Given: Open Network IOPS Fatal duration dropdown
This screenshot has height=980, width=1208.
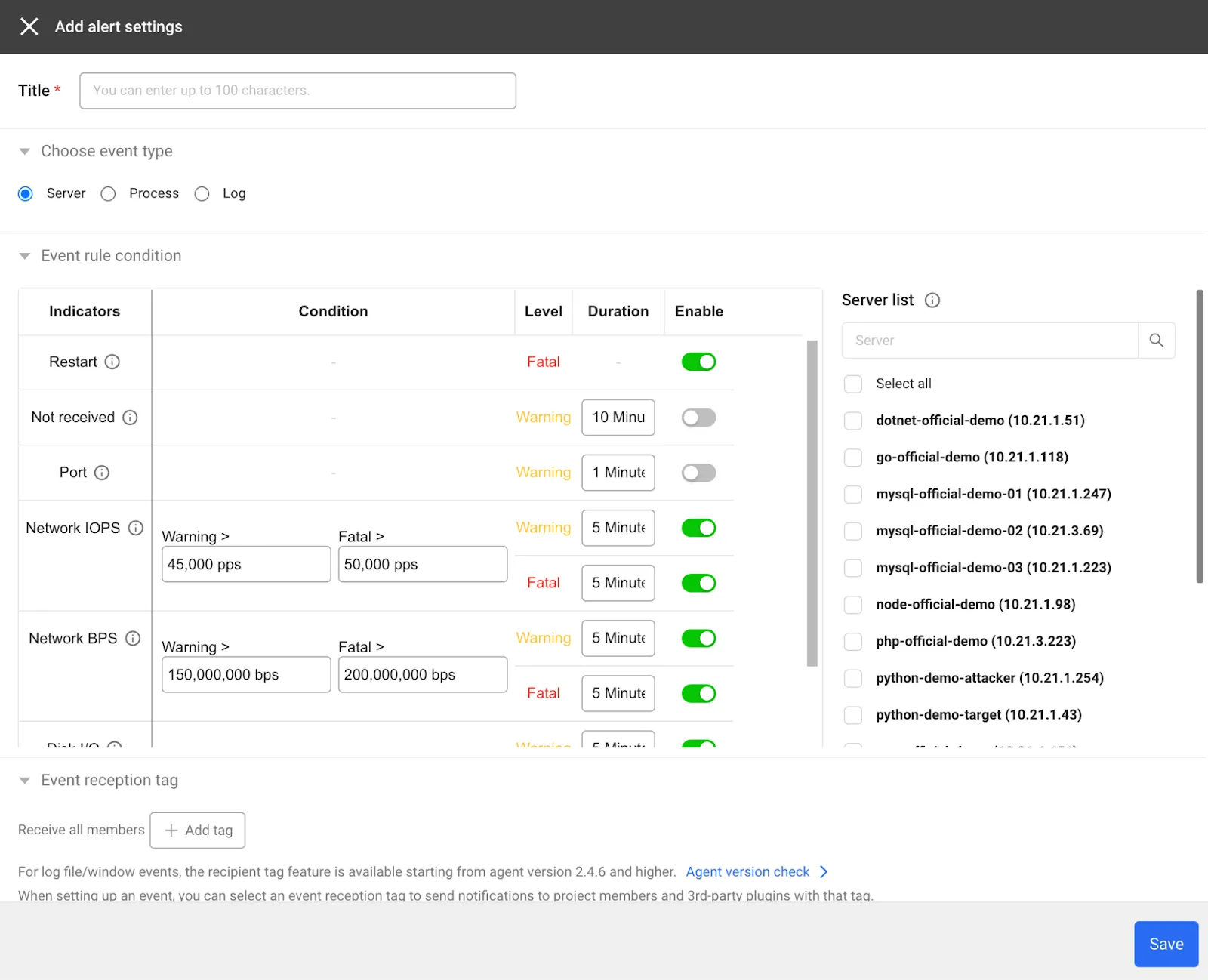Looking at the screenshot, I should pos(618,583).
